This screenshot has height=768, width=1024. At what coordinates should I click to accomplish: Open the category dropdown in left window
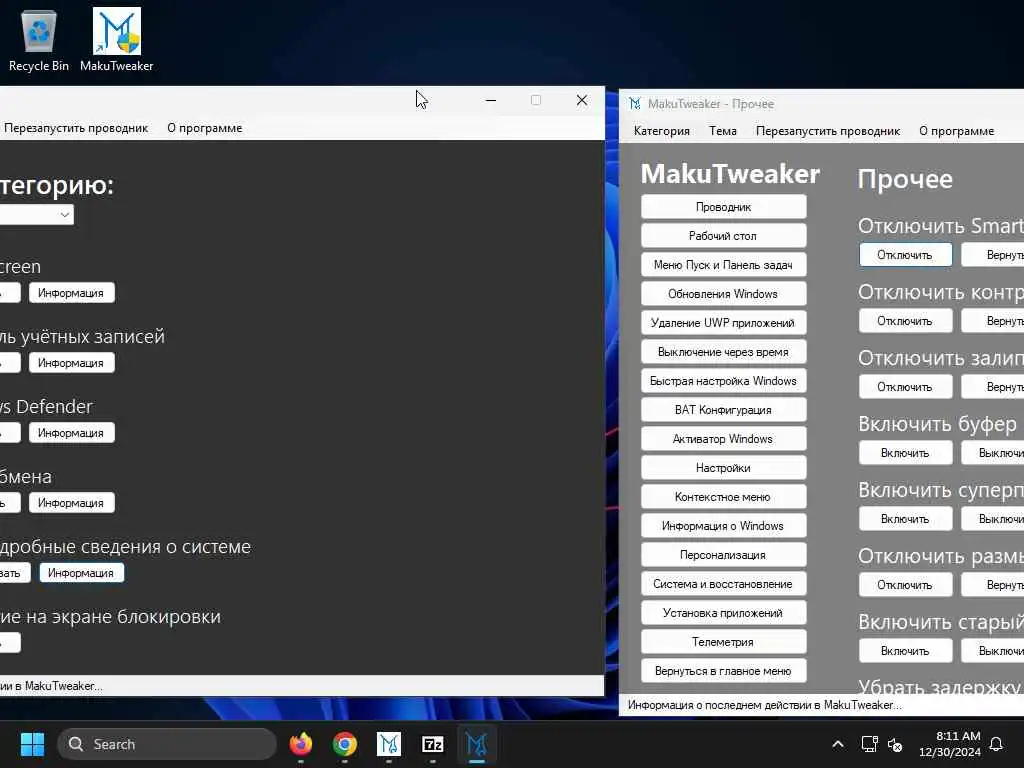click(36, 214)
